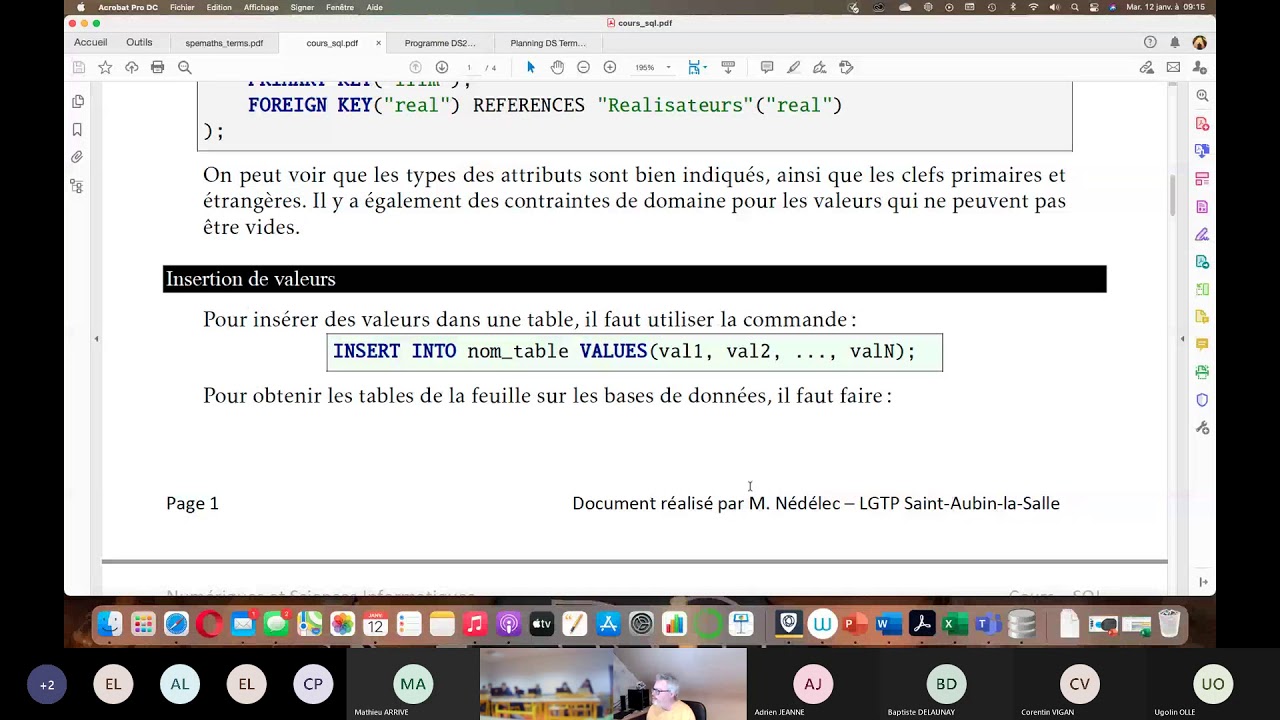Open the user profile avatar

(1199, 42)
